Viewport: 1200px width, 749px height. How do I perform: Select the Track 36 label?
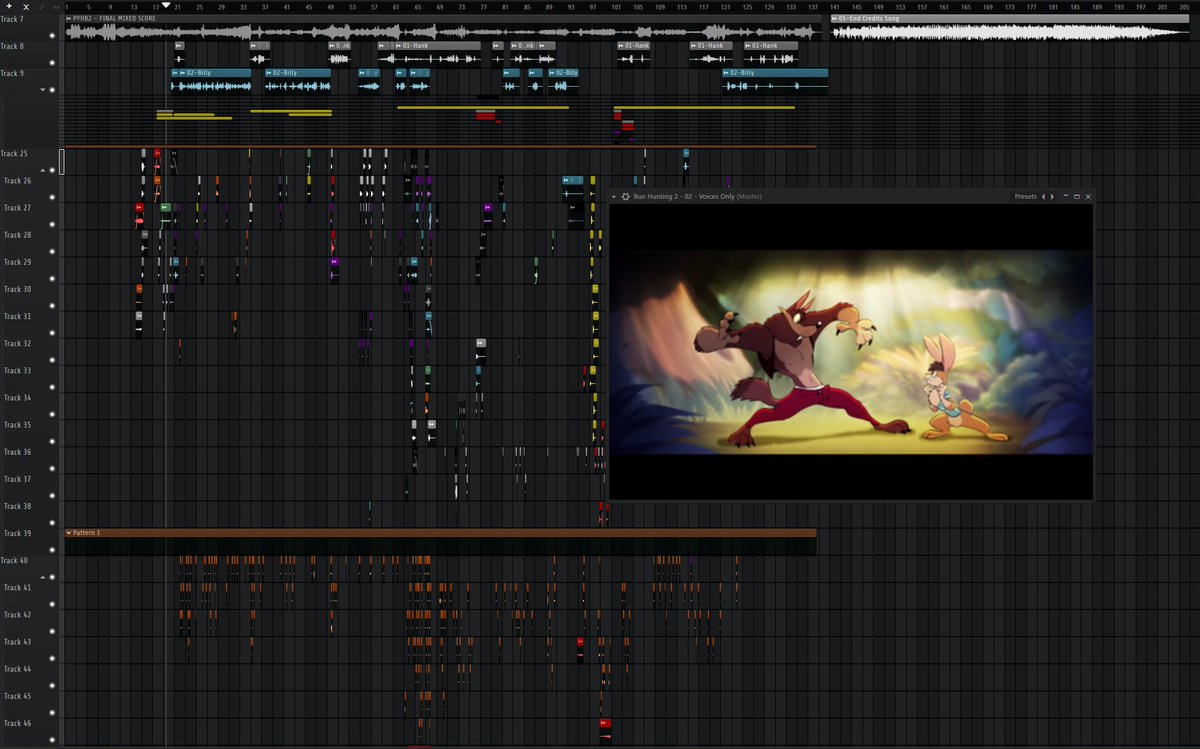[17, 452]
